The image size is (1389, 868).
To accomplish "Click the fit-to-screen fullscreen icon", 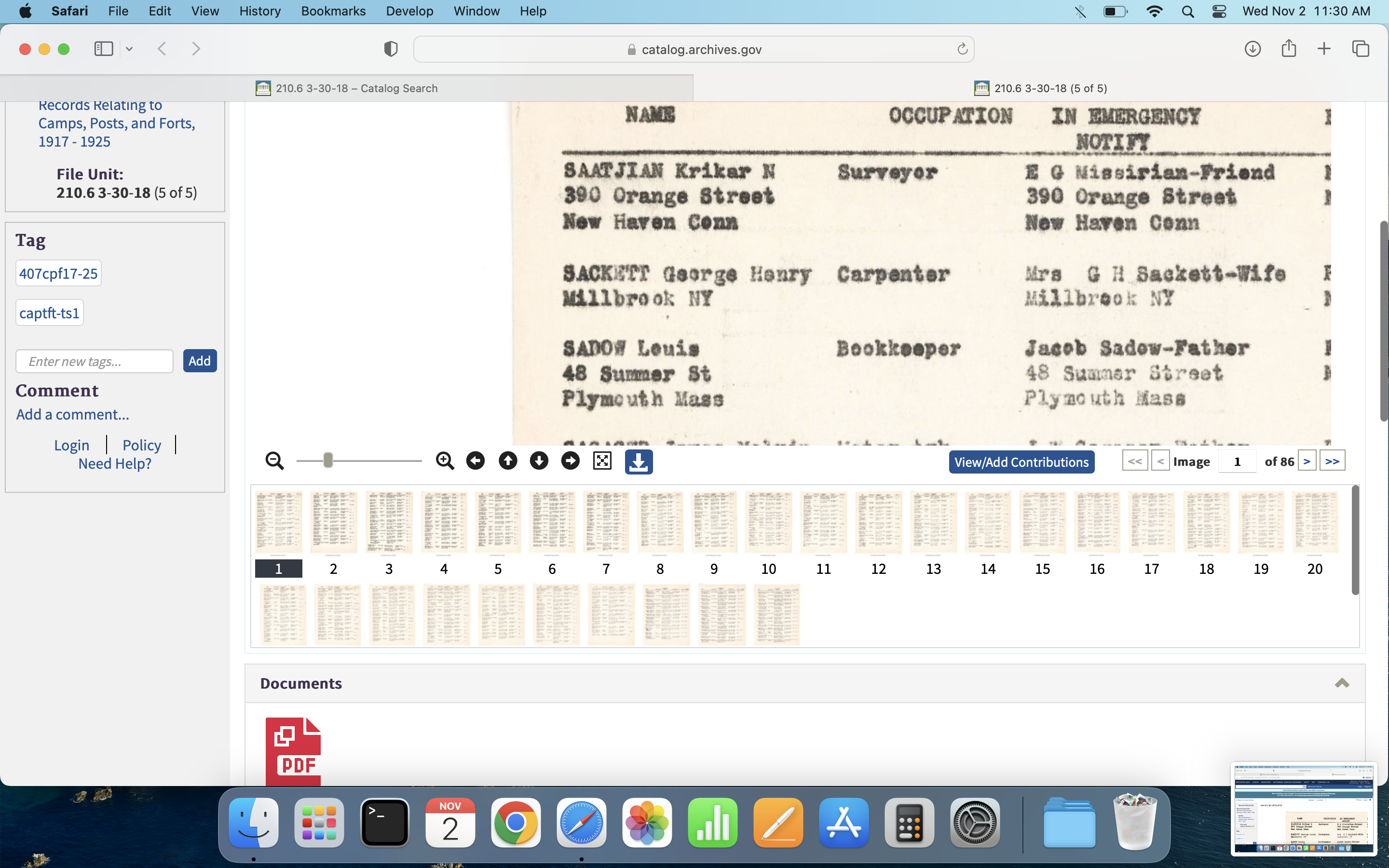I will click(602, 461).
